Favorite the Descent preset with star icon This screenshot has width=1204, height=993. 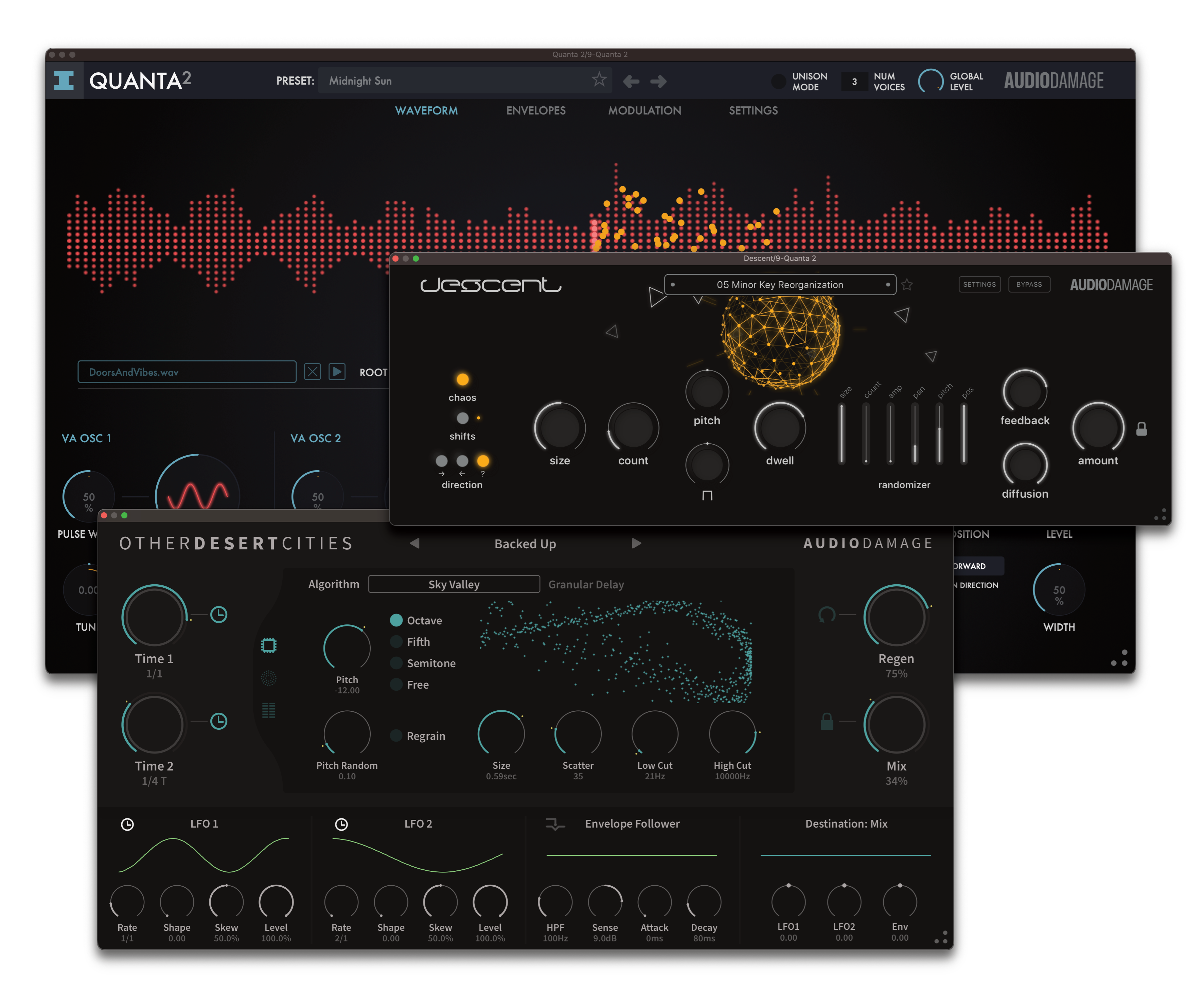907,284
